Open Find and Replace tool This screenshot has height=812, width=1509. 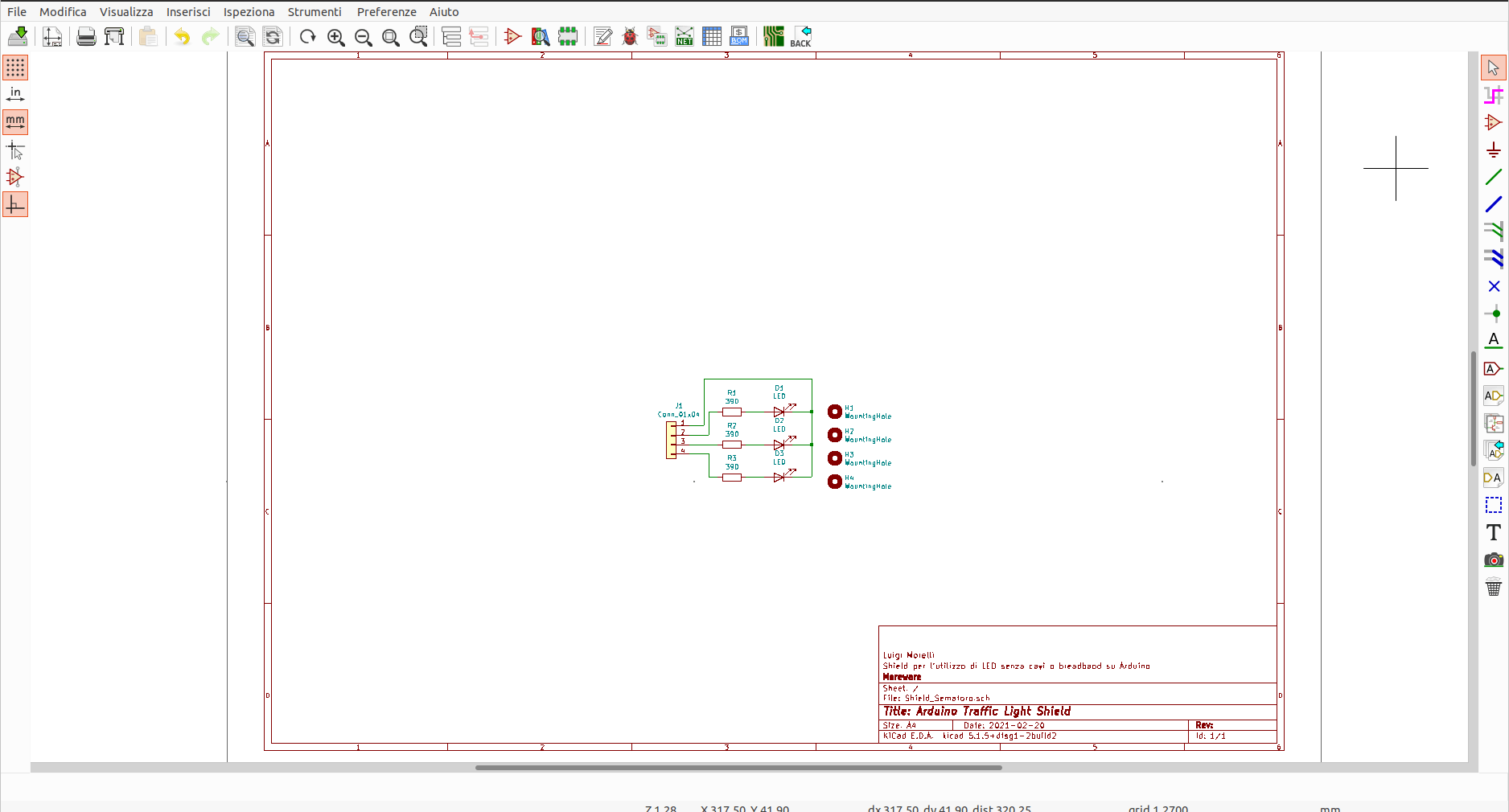(273, 36)
